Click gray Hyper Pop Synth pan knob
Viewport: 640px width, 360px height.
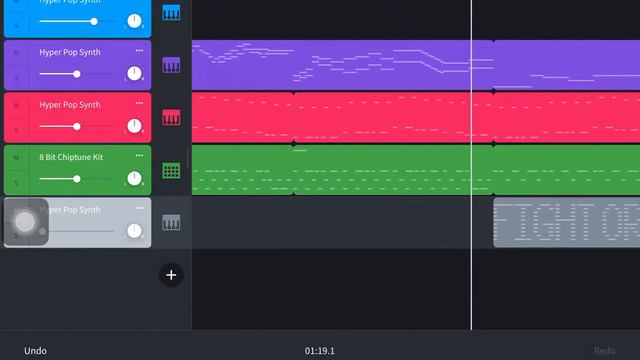(x=134, y=231)
